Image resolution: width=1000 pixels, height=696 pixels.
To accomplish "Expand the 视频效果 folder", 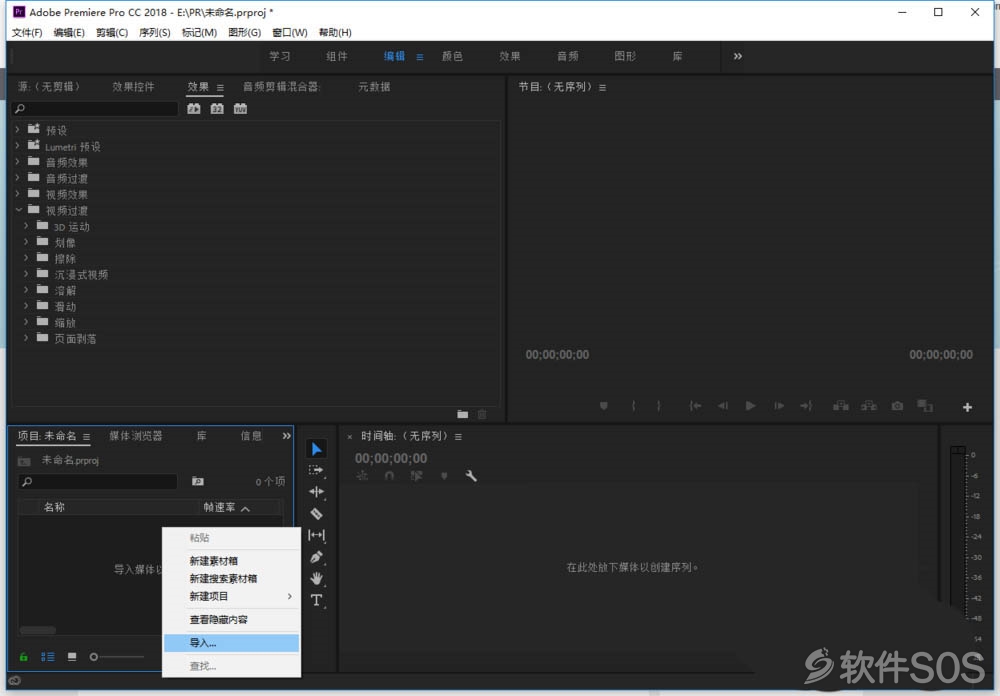I will (x=18, y=193).
